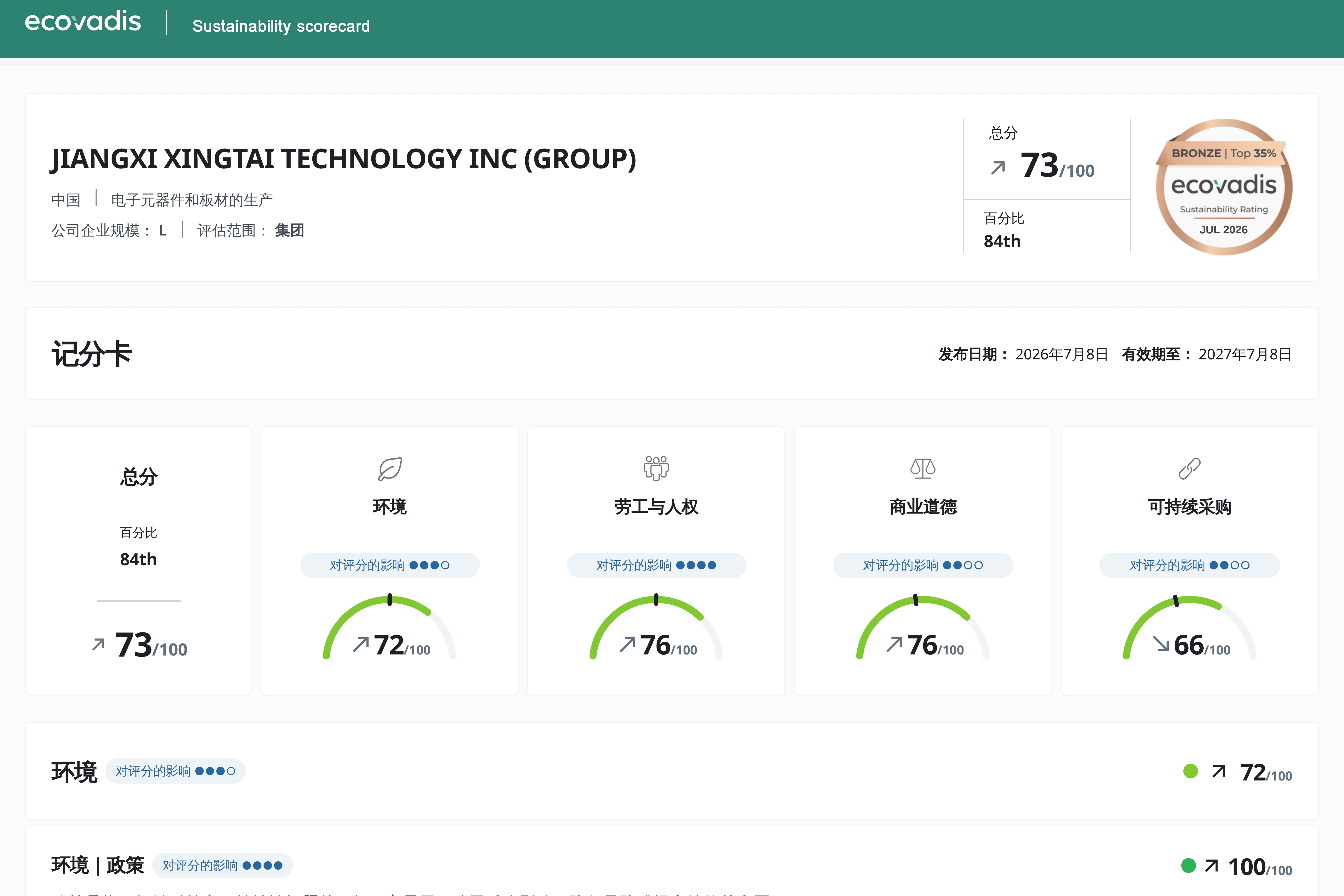Click the 对评分的影响 pill in the 环境 card
This screenshot has height=896, width=1344.
click(x=390, y=565)
